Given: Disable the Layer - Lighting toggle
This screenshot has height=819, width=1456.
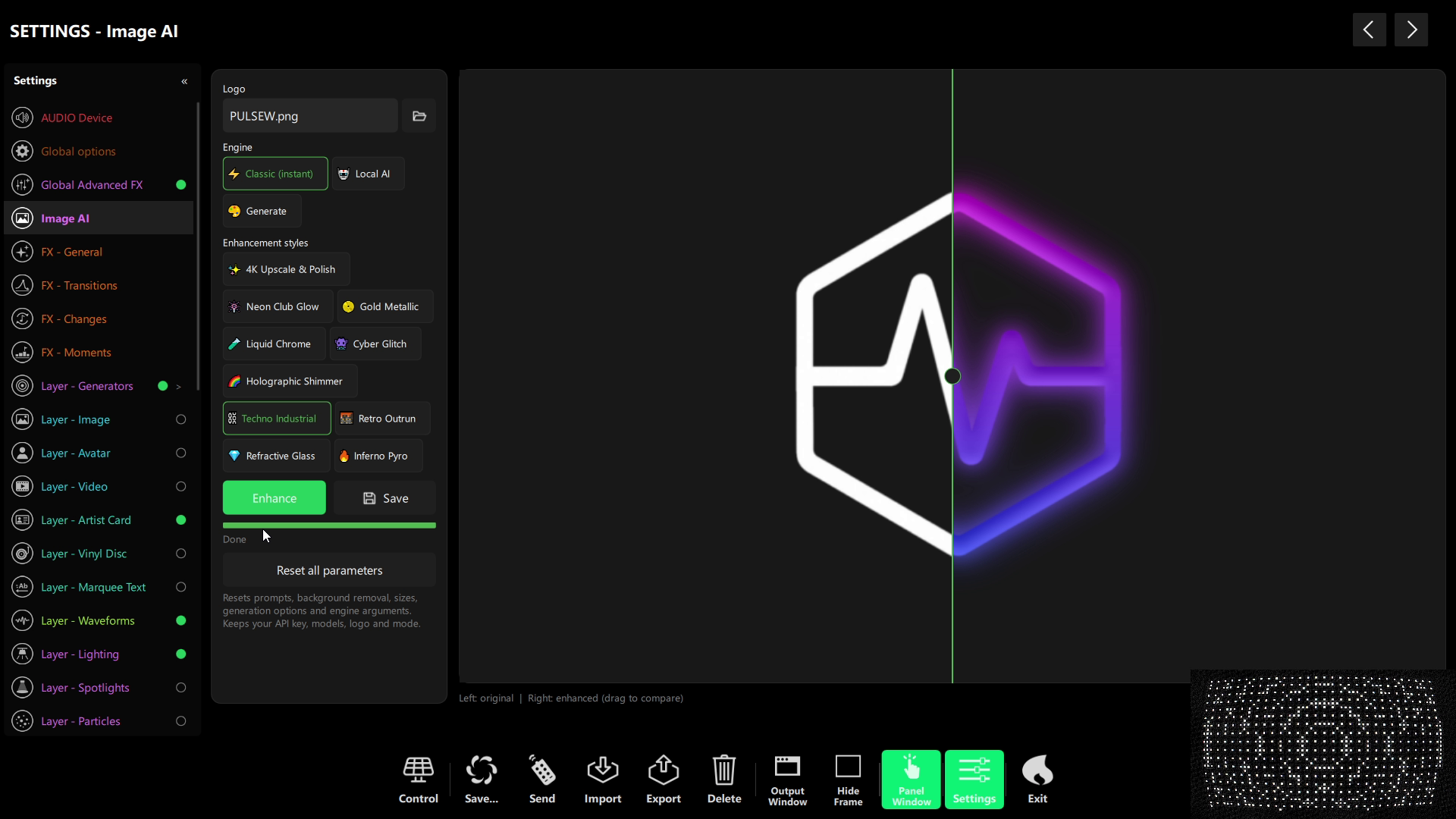Looking at the screenshot, I should (x=180, y=654).
